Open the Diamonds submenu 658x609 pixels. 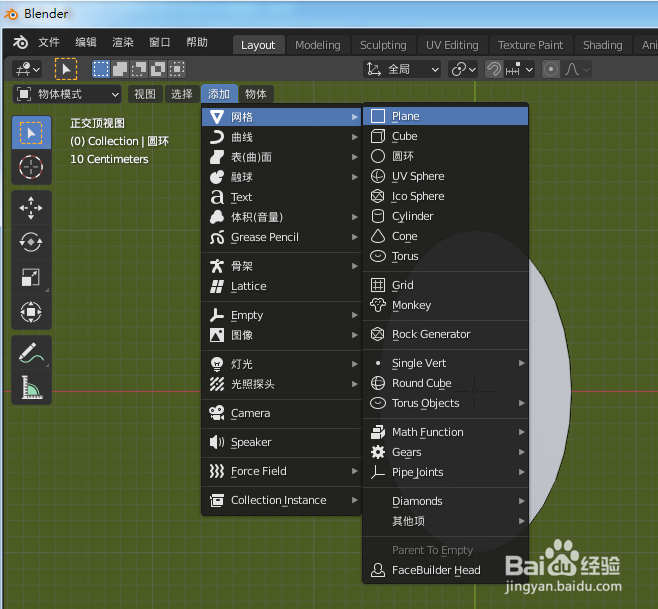pyautogui.click(x=445, y=501)
